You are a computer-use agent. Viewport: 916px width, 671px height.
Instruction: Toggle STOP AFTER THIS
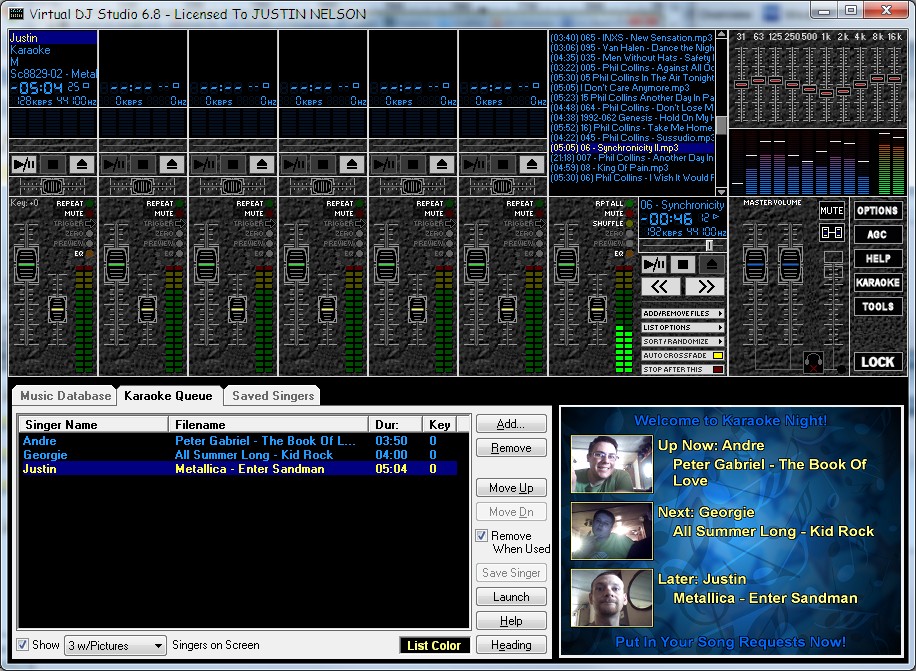(683, 369)
